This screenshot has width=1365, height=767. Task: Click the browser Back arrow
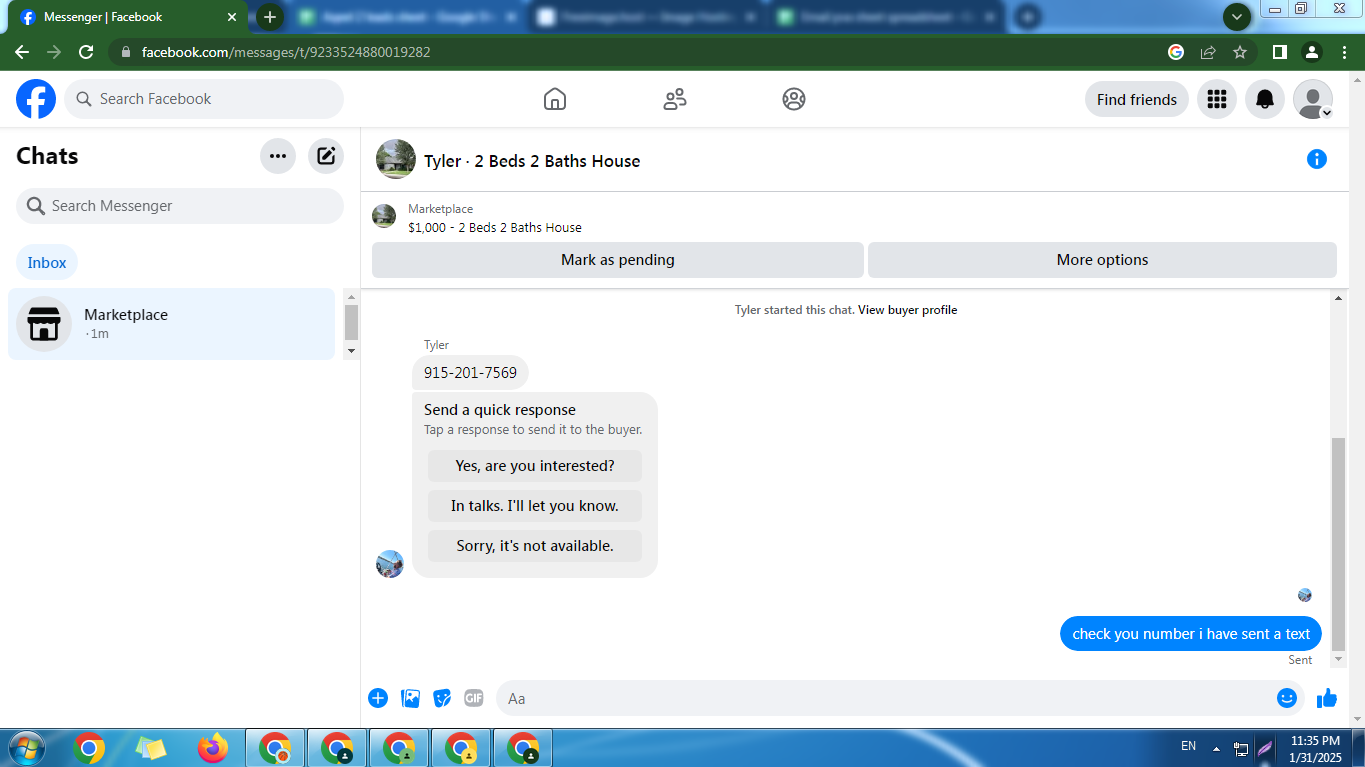[22, 52]
